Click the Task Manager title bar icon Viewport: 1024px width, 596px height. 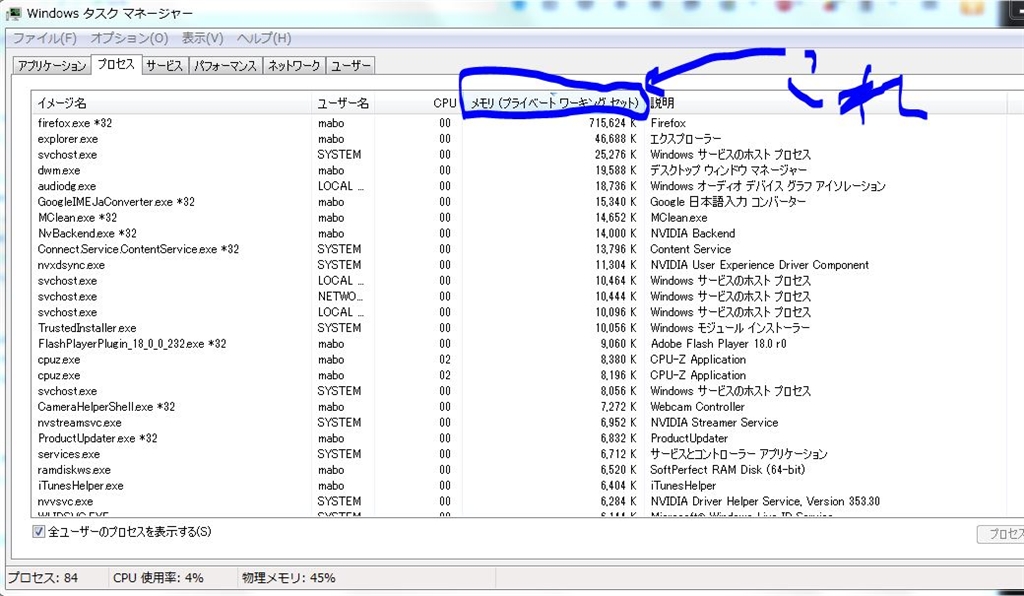click(x=12, y=12)
